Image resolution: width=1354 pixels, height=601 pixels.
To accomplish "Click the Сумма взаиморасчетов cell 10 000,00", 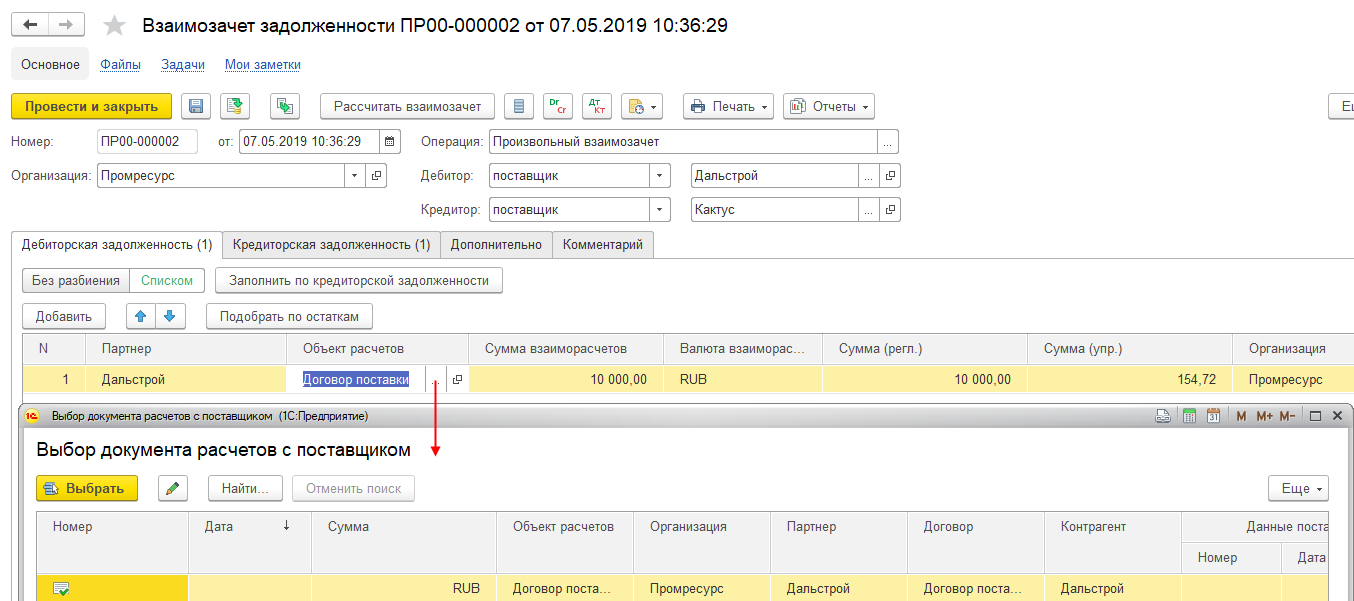I will pyautogui.click(x=566, y=380).
